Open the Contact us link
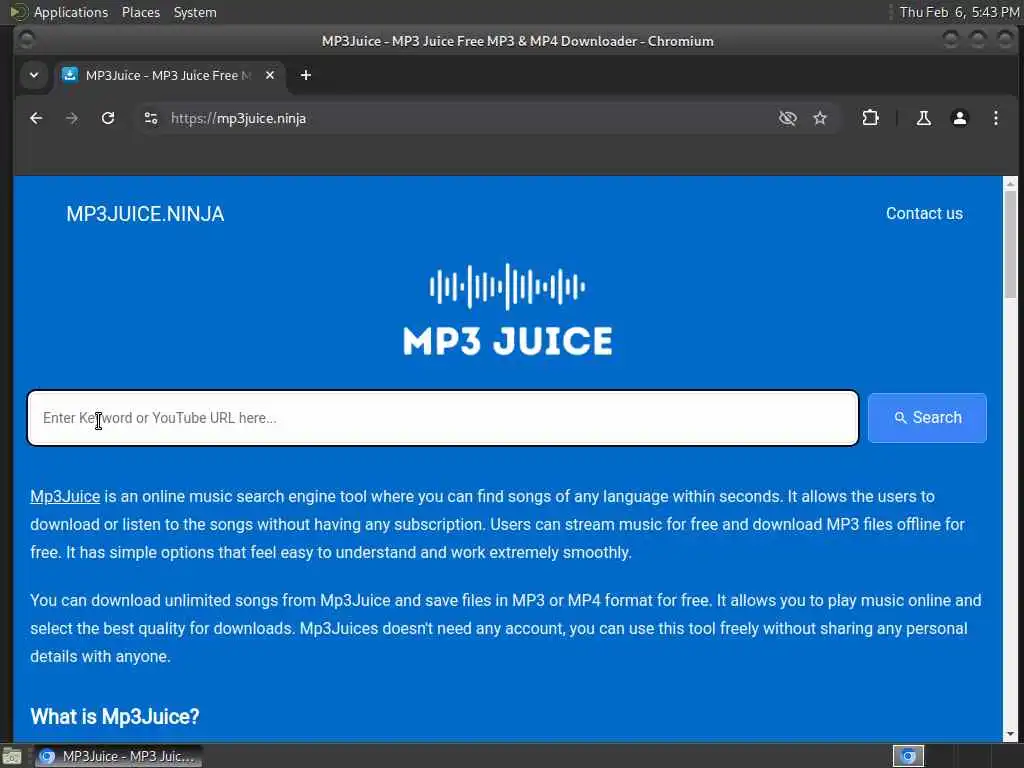Screen dimensions: 1024x768 click(924, 214)
